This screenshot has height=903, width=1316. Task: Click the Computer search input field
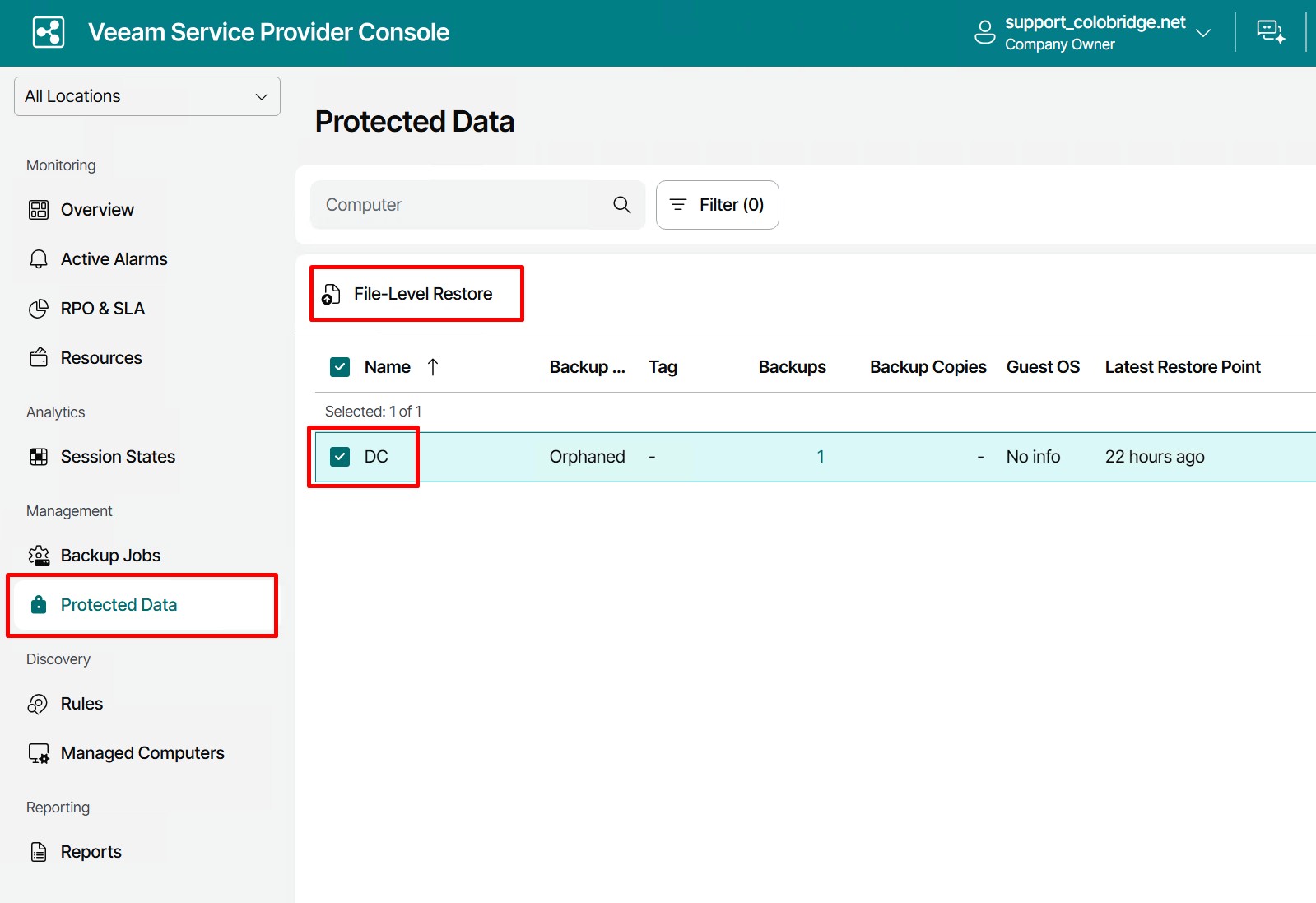[457, 205]
